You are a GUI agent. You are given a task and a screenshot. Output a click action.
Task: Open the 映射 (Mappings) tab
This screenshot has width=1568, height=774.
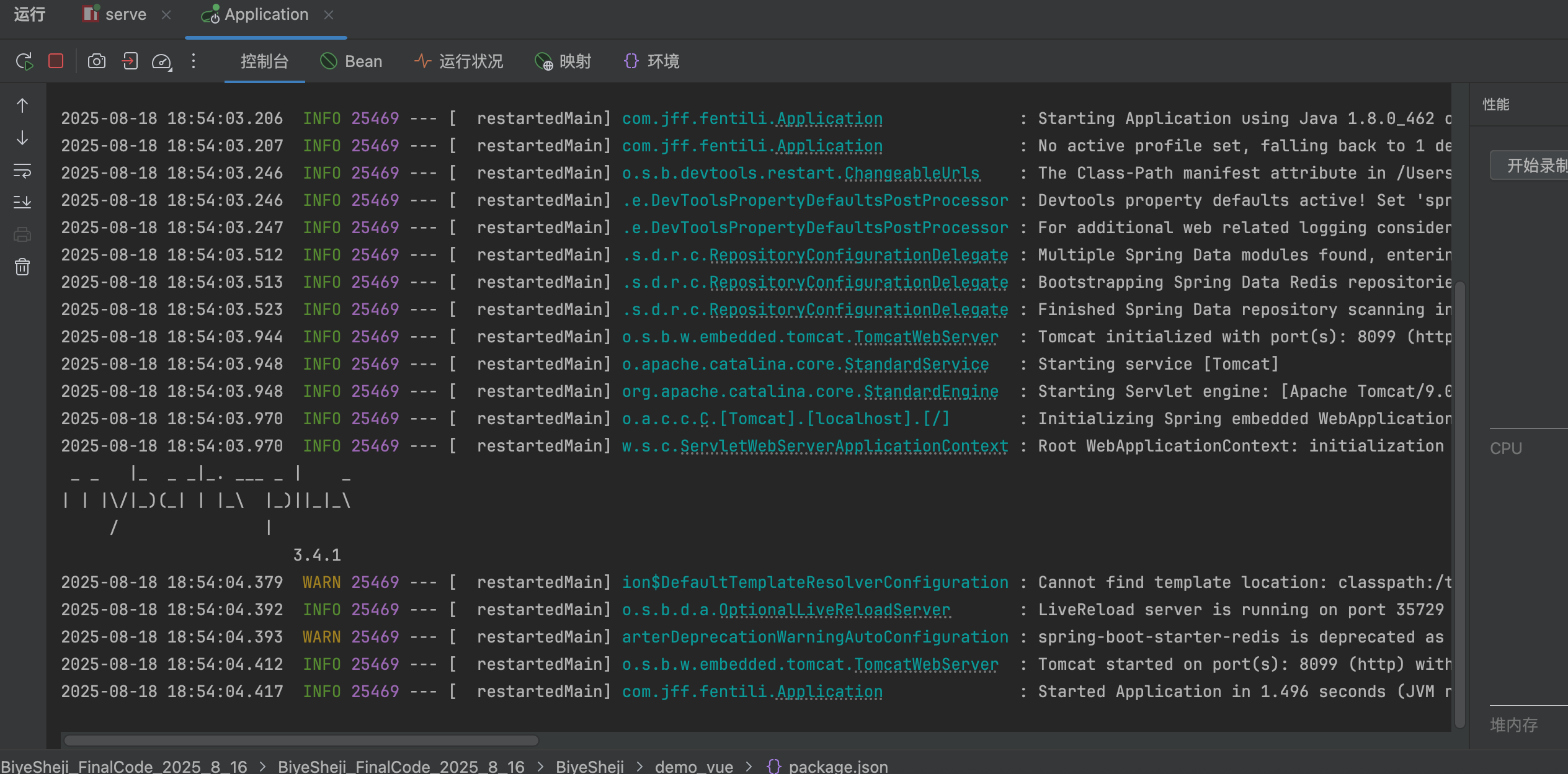pyautogui.click(x=563, y=61)
